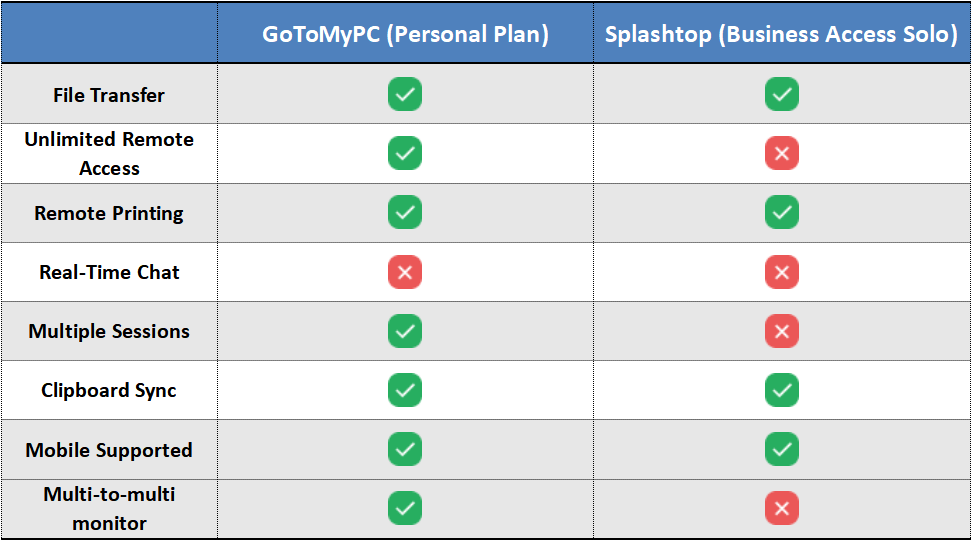Click GoToMyPC File Transfer green checkmark
The width and height of the screenshot is (972, 541).
tap(405, 95)
